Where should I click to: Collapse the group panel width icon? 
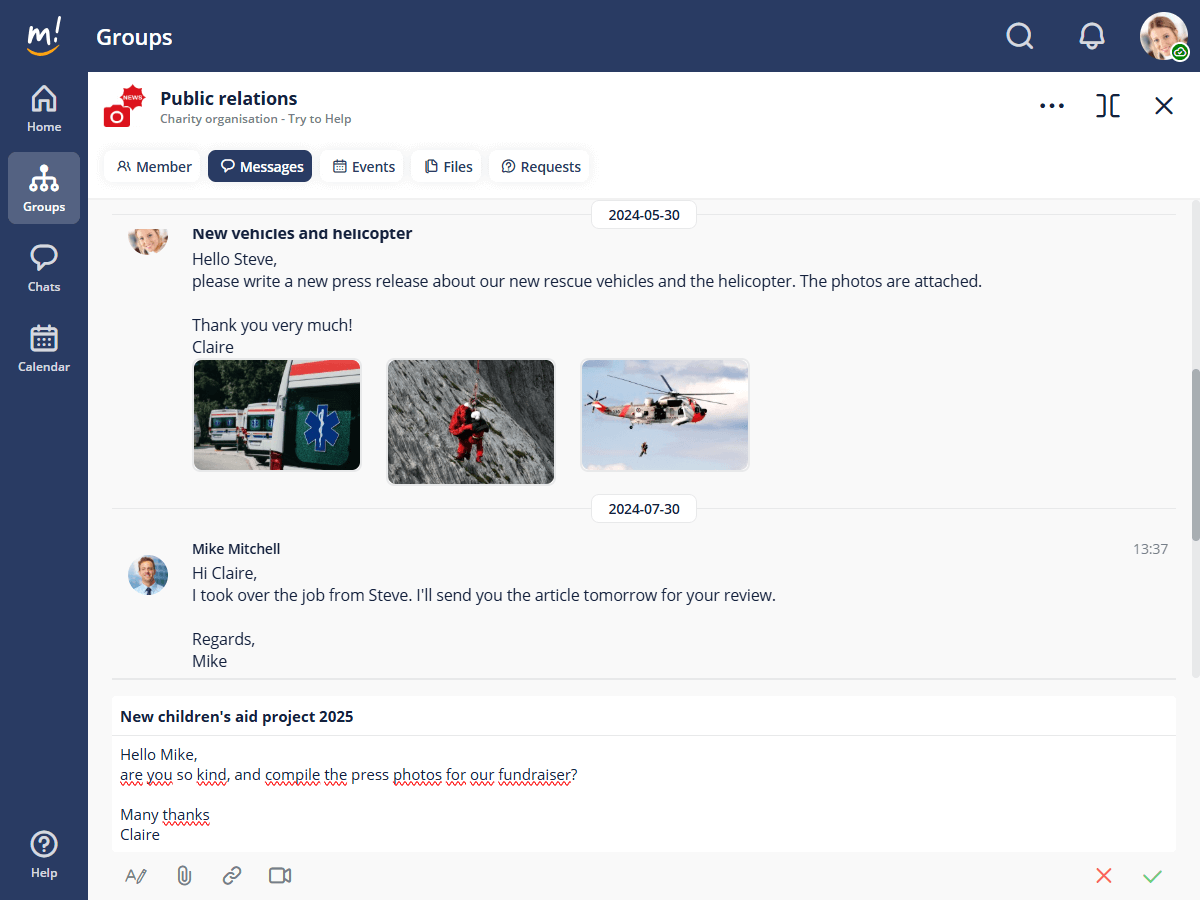coord(1108,105)
